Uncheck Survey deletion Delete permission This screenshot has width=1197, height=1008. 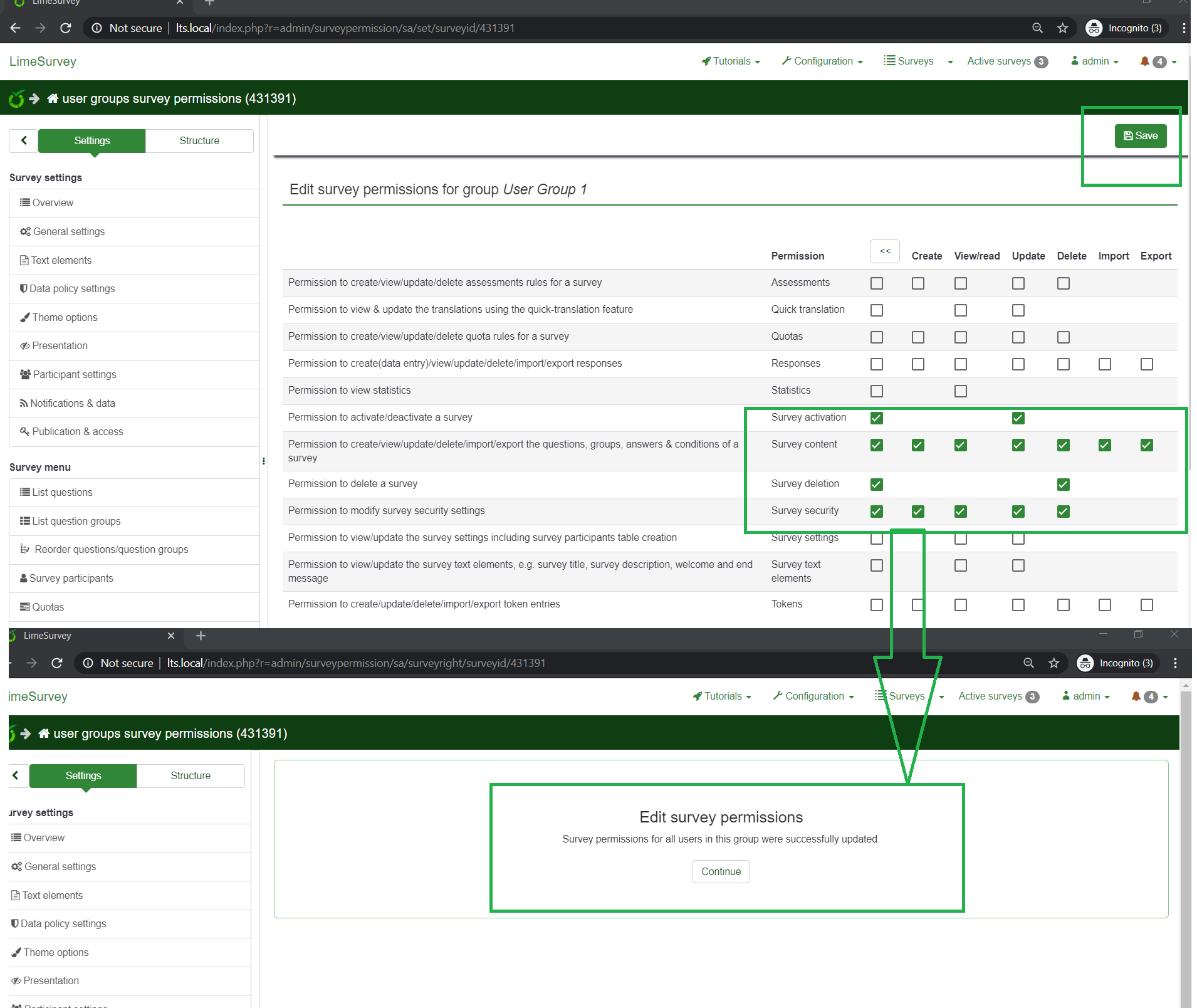[x=1063, y=485]
